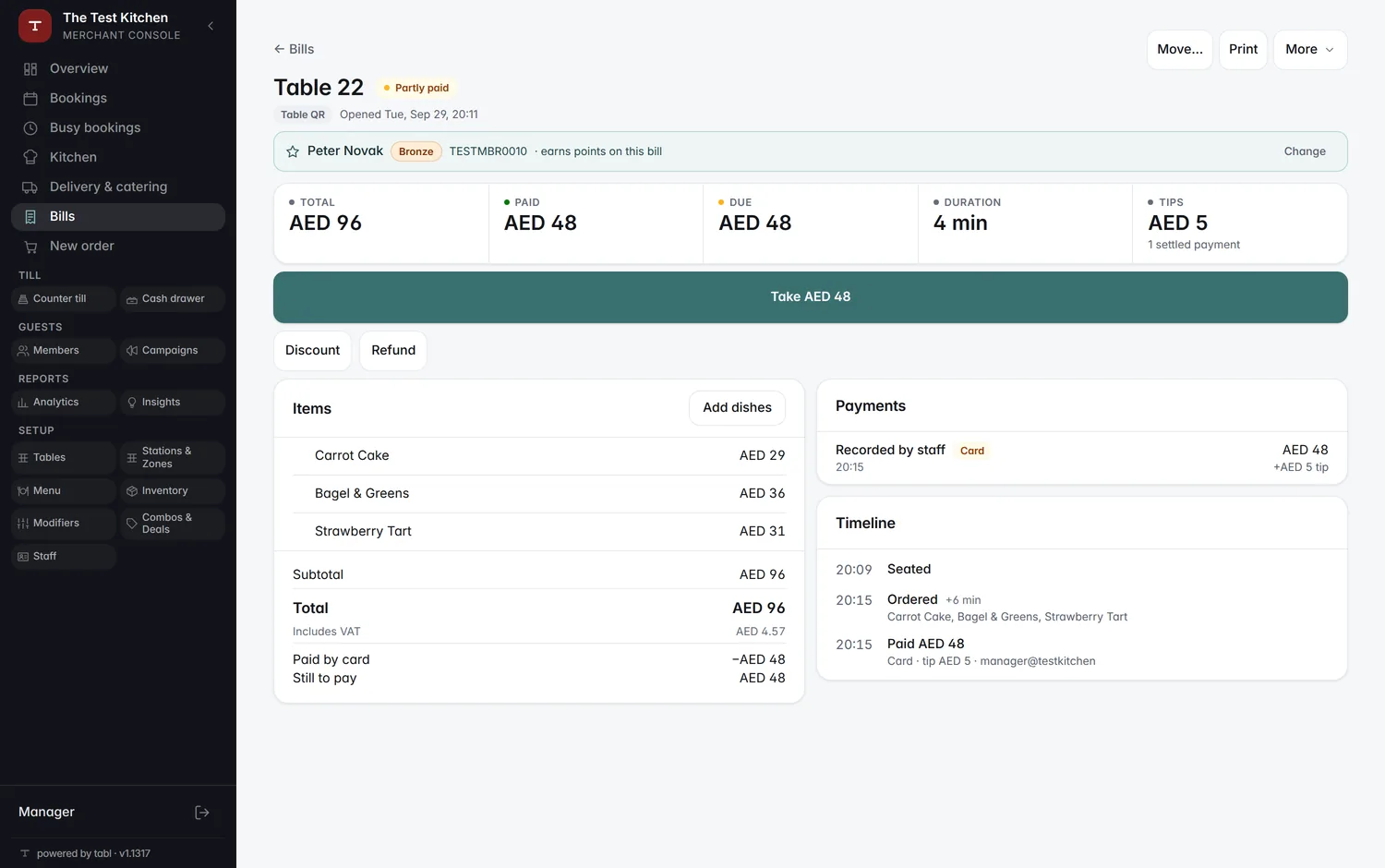Open Tables setup
This screenshot has width=1385, height=868.
pos(64,457)
